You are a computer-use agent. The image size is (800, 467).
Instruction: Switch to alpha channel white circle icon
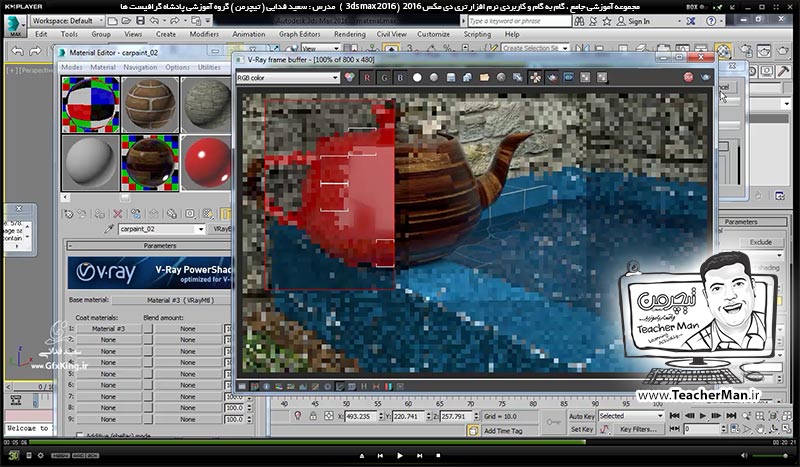[x=417, y=78]
